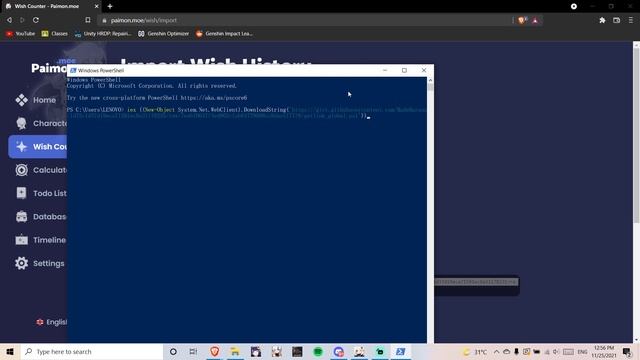Screen dimensions: 640x360
Task: Open the Timeline sidebar icon
Action: [x=21, y=240]
